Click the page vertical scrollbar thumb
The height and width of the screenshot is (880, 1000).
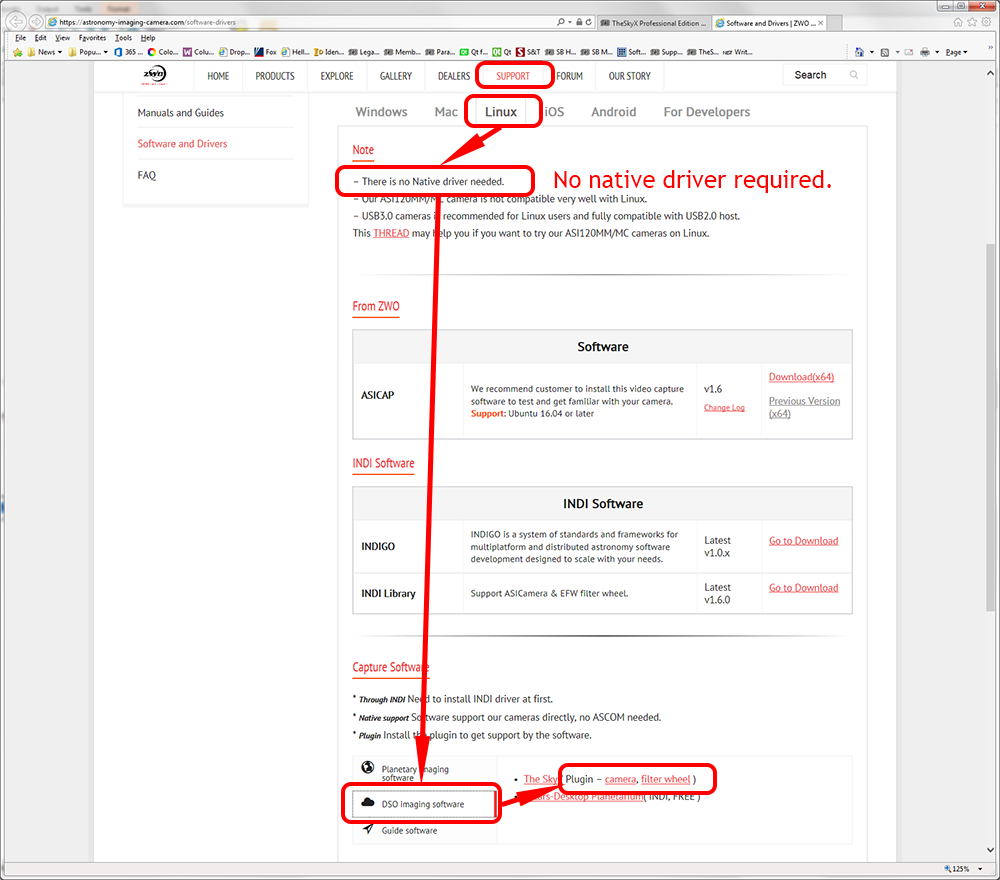pyautogui.click(x=990, y=427)
